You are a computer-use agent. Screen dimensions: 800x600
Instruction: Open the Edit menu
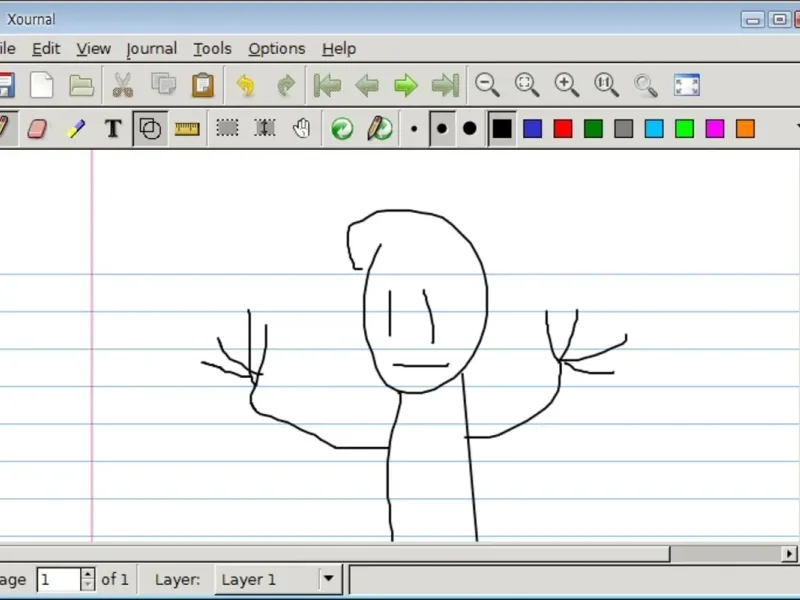click(46, 48)
